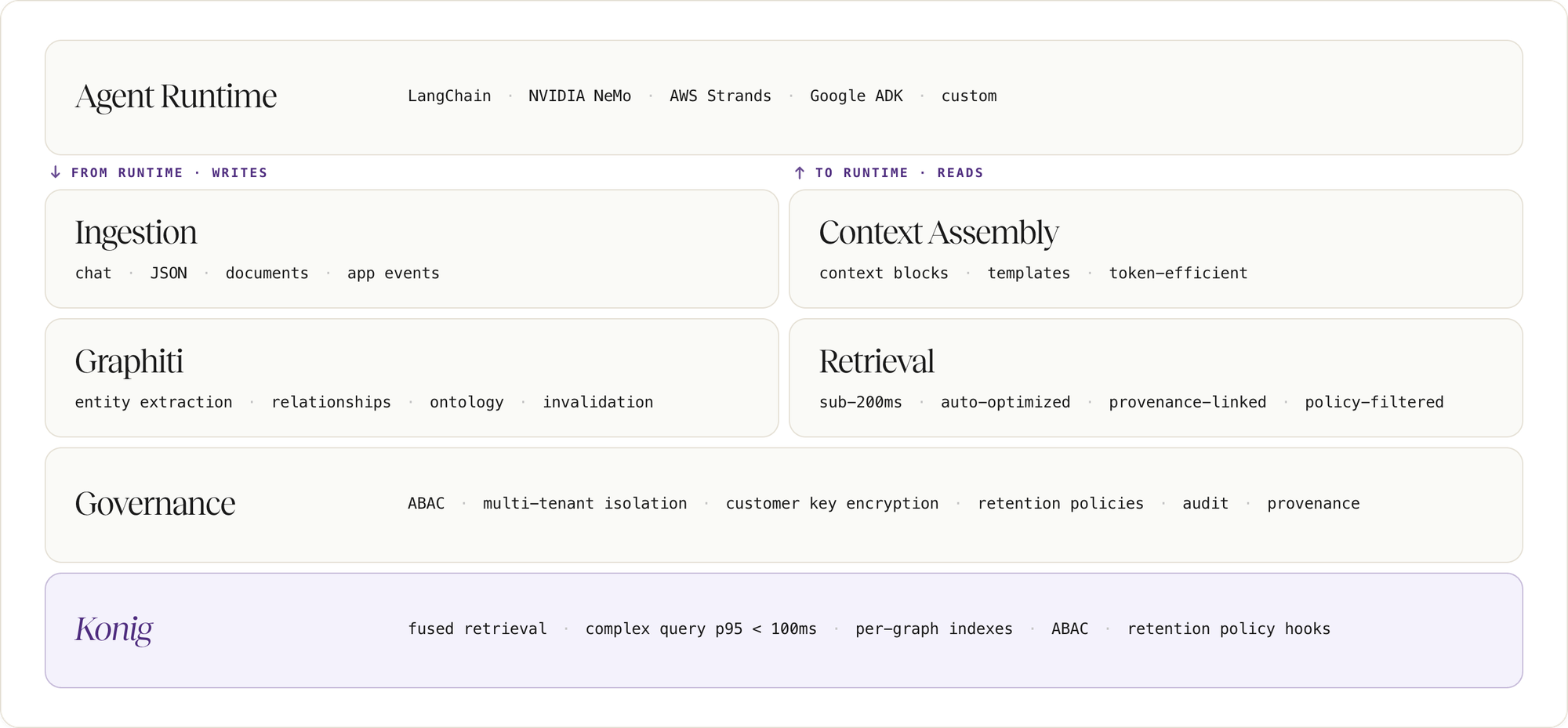
Task: Select token-efficient label
Action: [1178, 273]
